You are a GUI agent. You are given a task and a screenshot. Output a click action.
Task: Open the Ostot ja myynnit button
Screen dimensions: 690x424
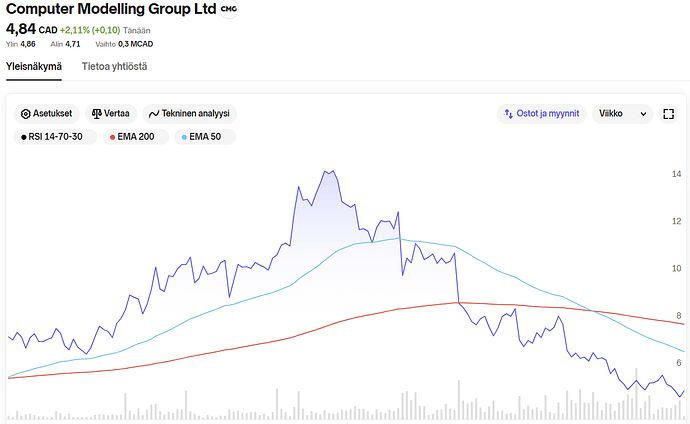(x=542, y=114)
